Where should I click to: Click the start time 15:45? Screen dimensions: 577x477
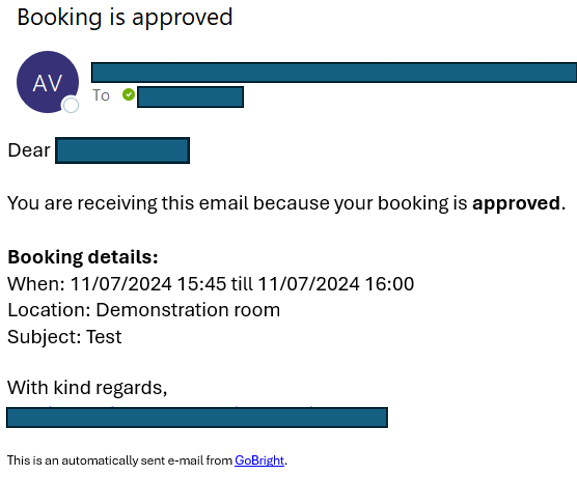click(201, 284)
